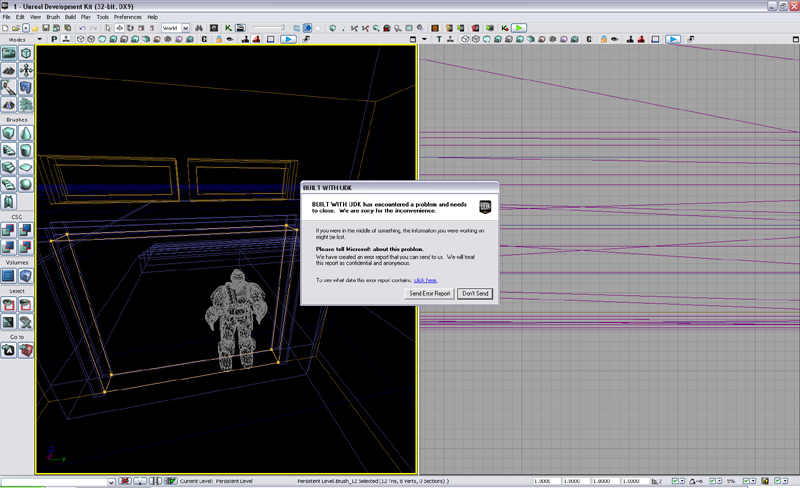Screen dimensions: 800x488
Task: Click the CSG Add brush icon
Action: (x=9, y=230)
